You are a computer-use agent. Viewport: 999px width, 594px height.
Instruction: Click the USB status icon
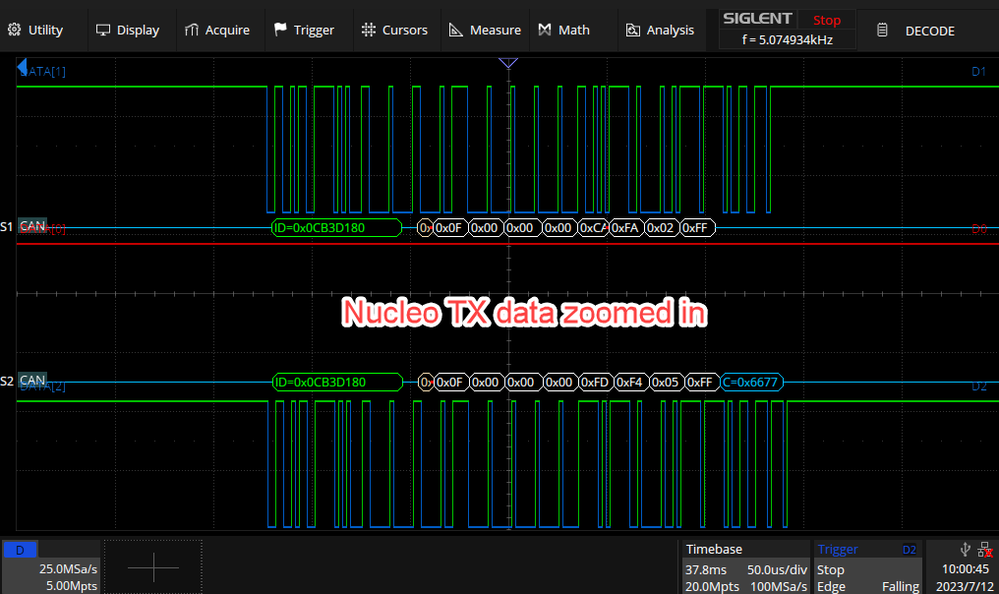(965, 549)
